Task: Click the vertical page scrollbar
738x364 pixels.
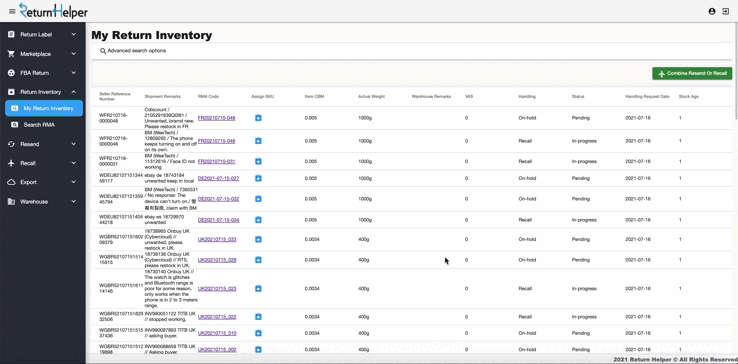Action: 736,71
